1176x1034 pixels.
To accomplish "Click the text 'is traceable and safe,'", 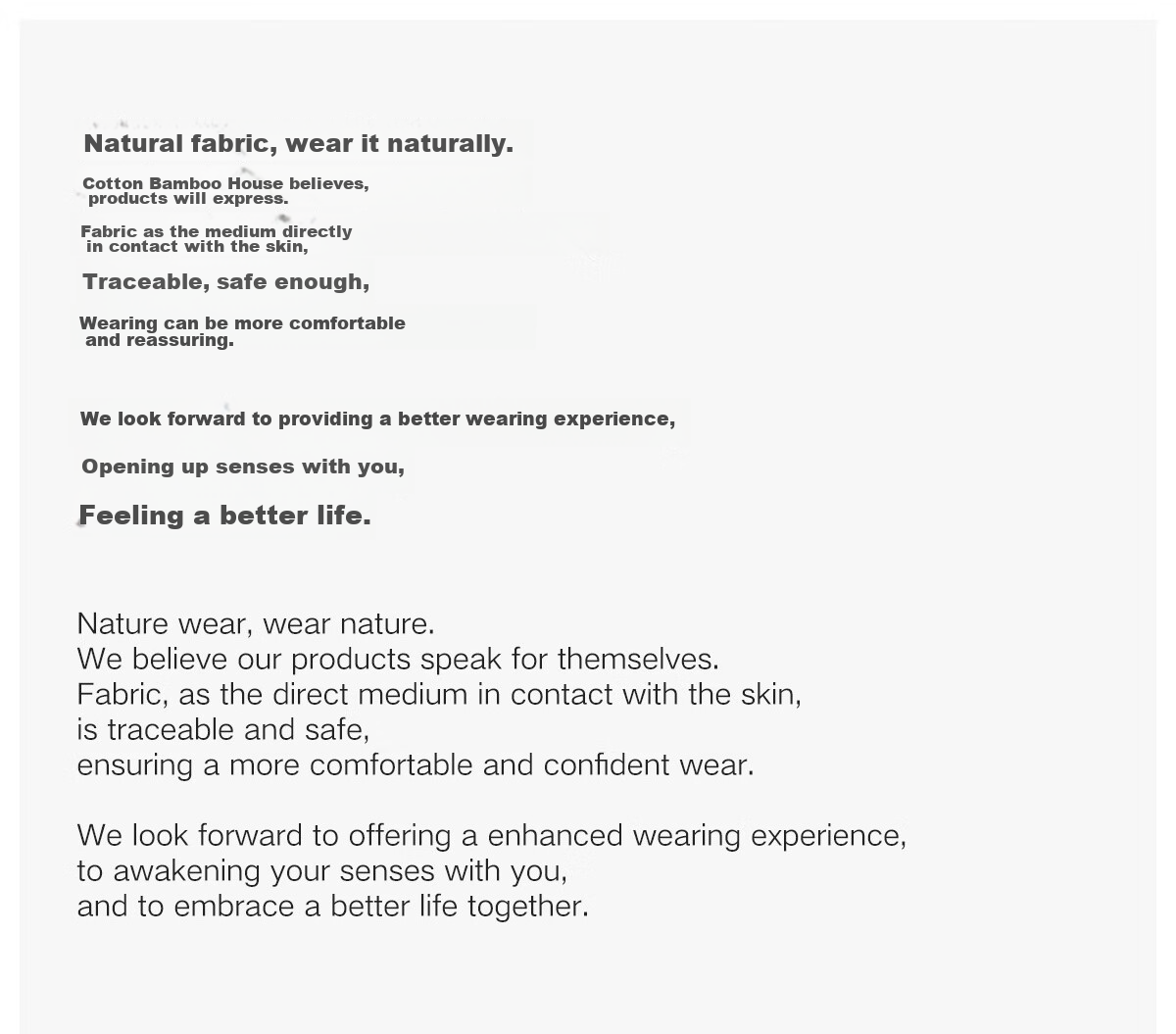I will pyautogui.click(x=223, y=729).
